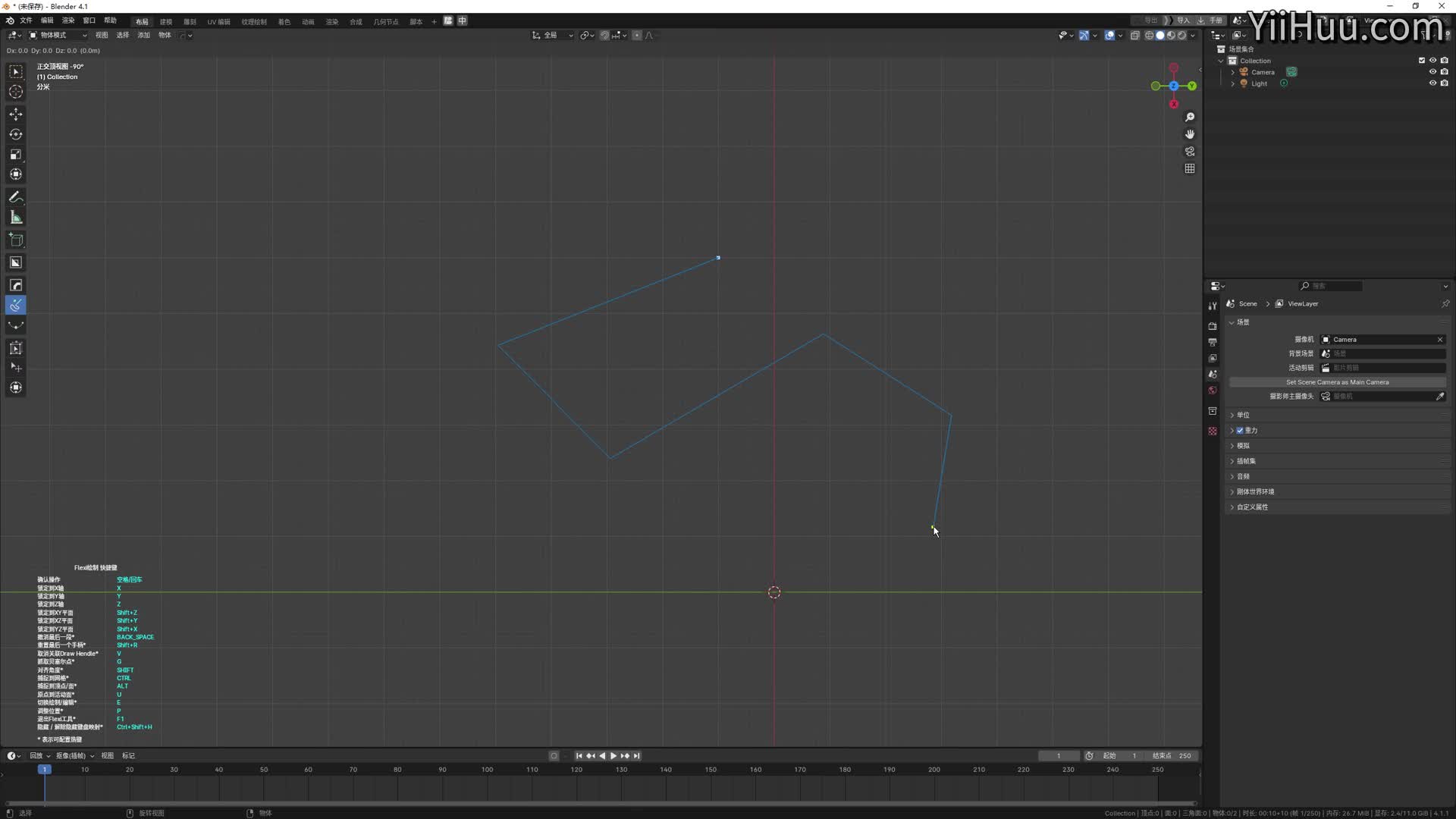This screenshot has height=819, width=1456.
Task: Select the Measure tool
Action: (x=16, y=218)
